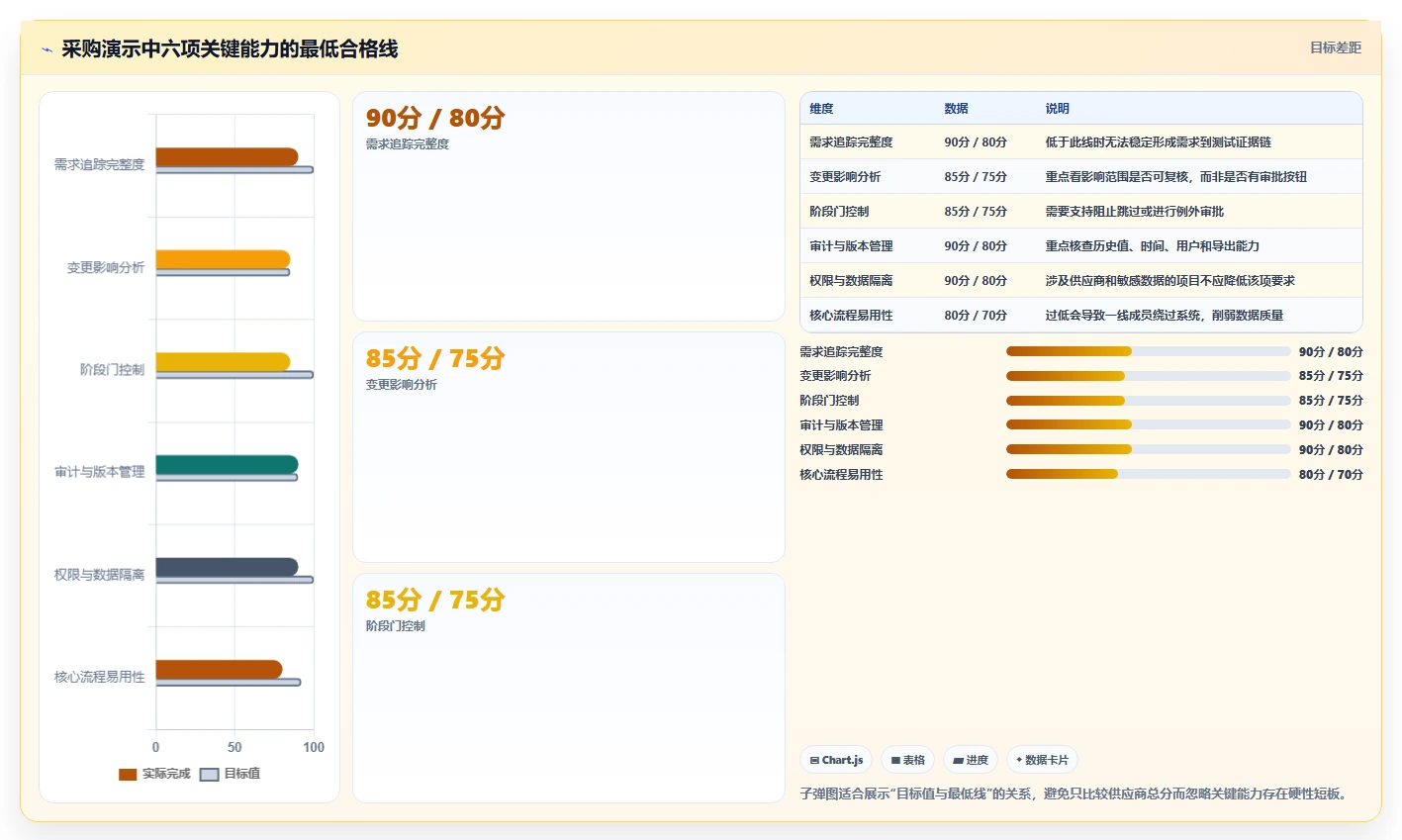This screenshot has height=840, width=1402.
Task: Click the 变更影响分析 orange chart bar
Action: click(x=223, y=259)
